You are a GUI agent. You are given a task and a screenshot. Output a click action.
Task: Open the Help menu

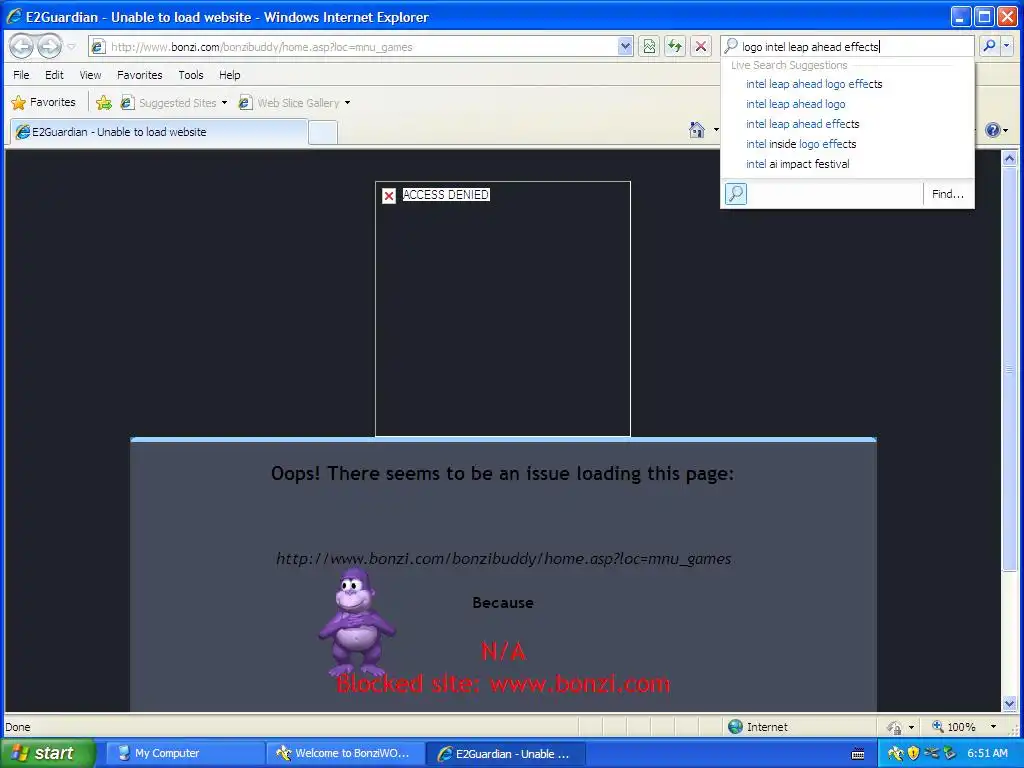coord(229,75)
